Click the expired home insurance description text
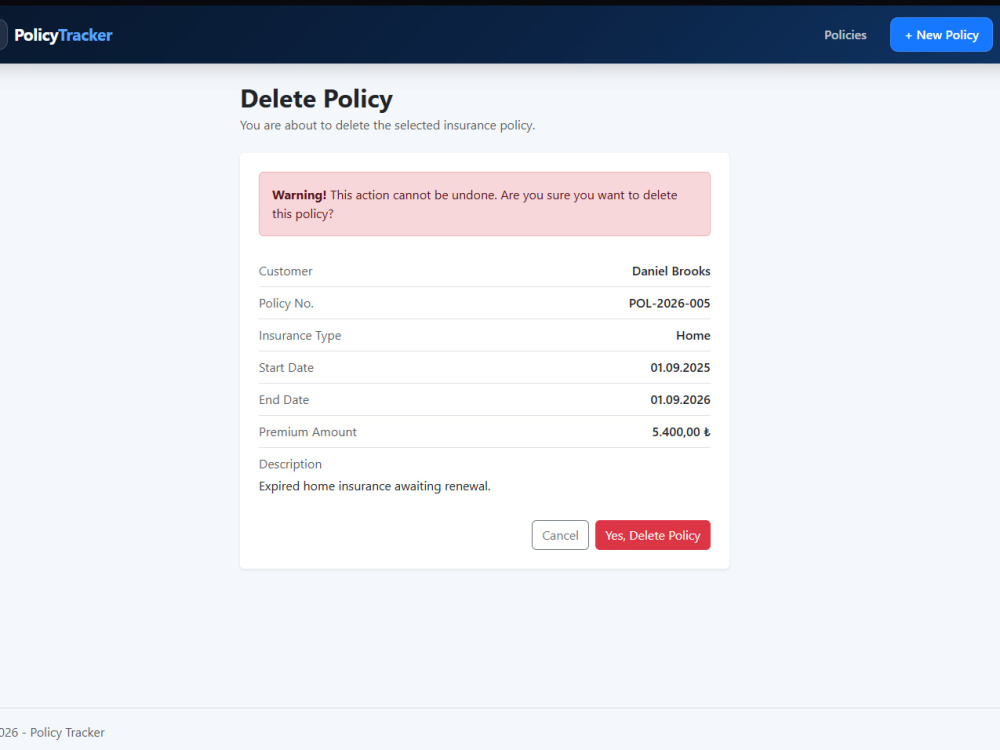The height and width of the screenshot is (750, 1000). pos(375,486)
